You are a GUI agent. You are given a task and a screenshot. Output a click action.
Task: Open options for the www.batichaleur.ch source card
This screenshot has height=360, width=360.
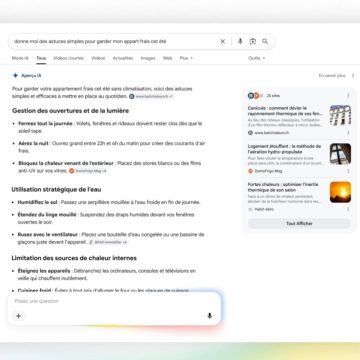click(x=348, y=133)
